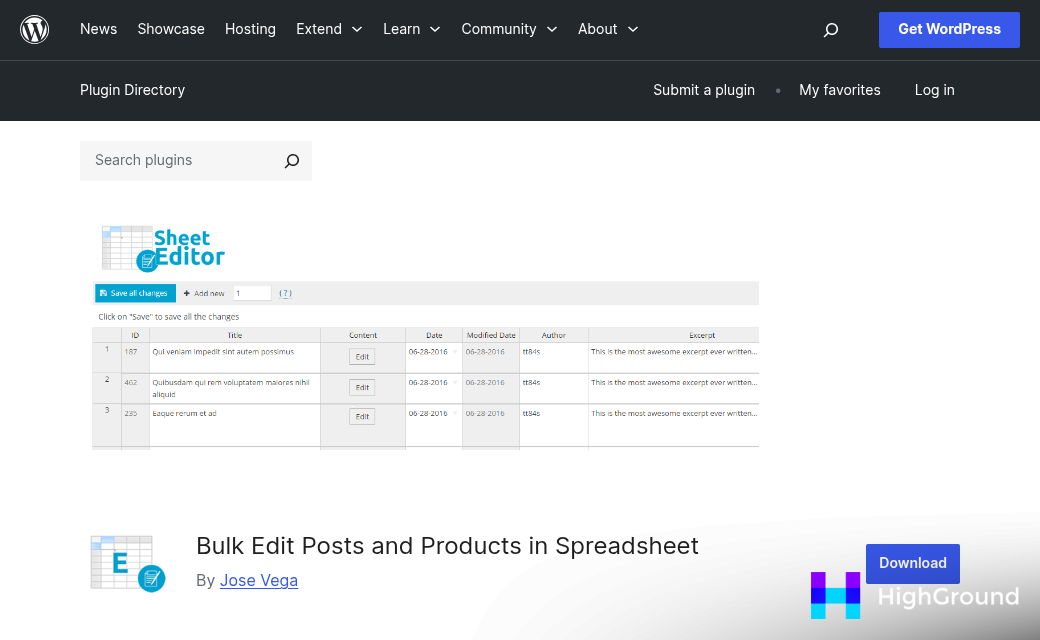The height and width of the screenshot is (640, 1040).
Task: Click the magnifier icon in the plugin search box
Action: (291, 160)
